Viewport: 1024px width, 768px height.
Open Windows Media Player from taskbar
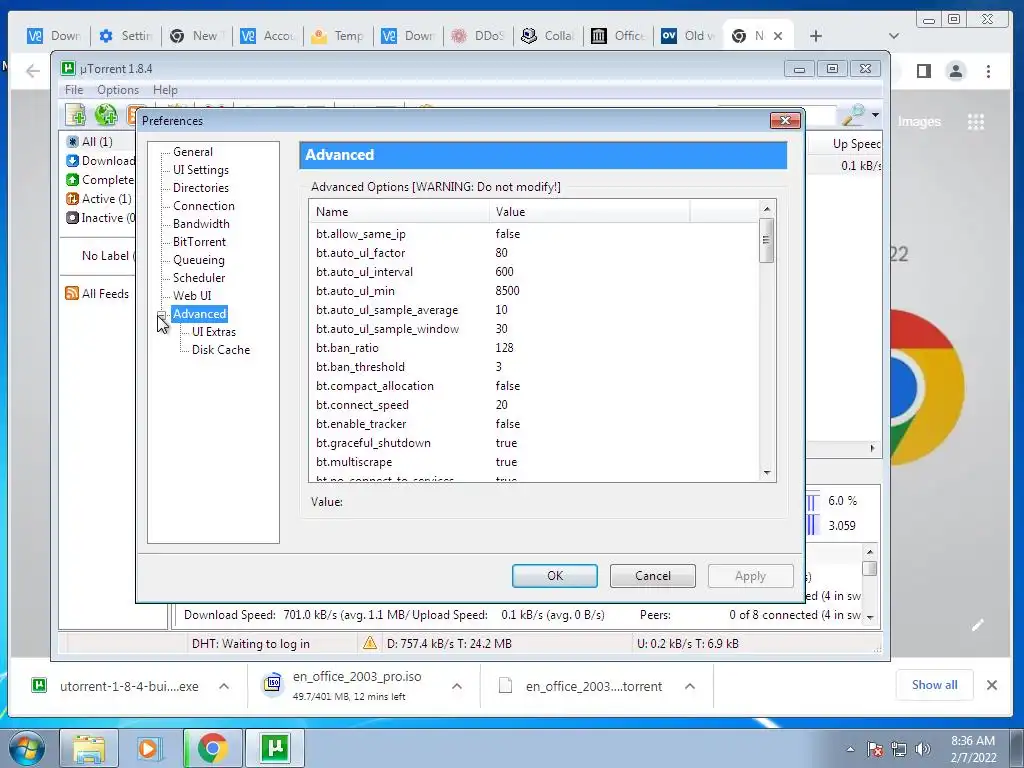tap(150, 748)
